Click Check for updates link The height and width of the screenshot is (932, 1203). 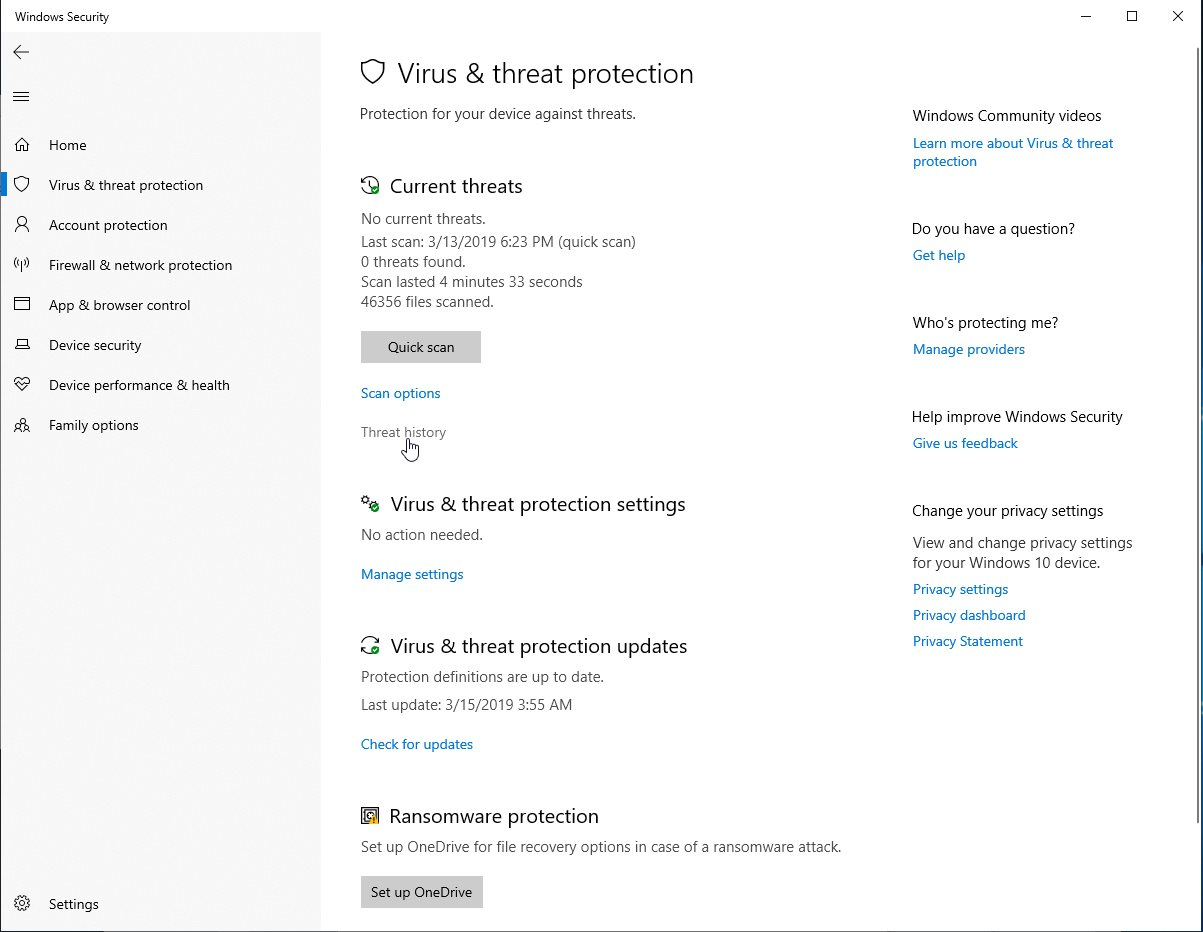pos(417,744)
